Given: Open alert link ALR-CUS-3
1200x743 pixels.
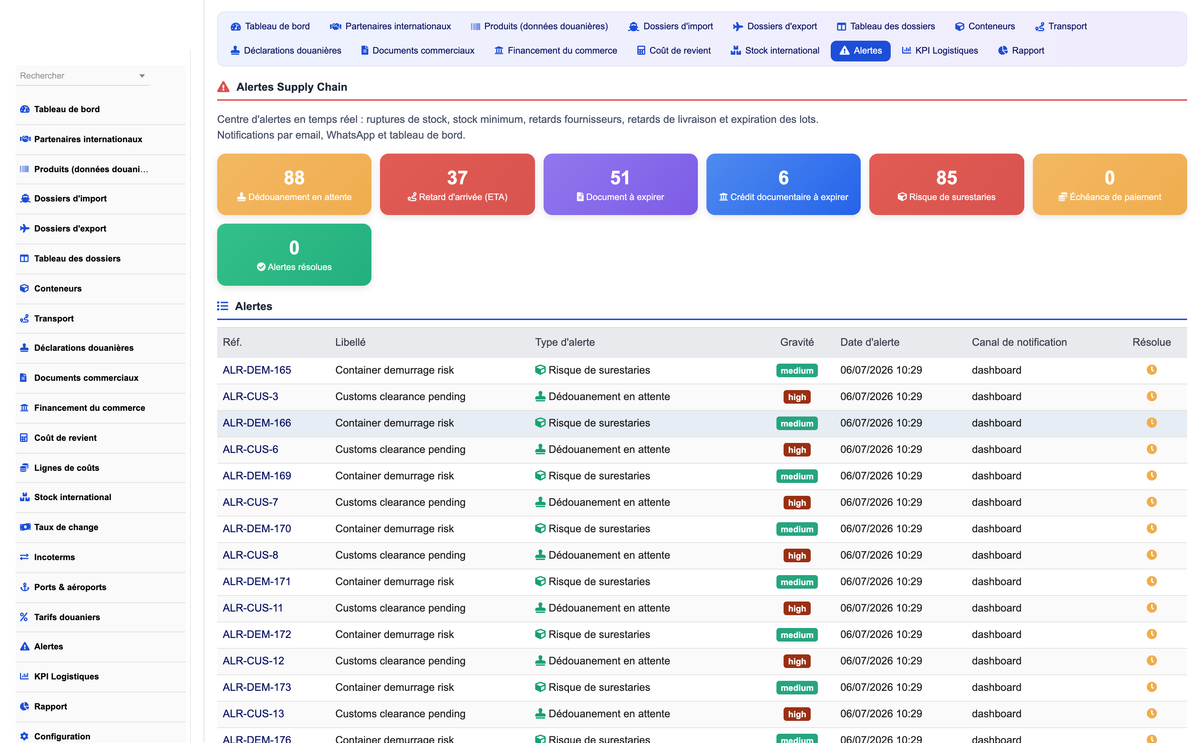Looking at the screenshot, I should tap(250, 397).
